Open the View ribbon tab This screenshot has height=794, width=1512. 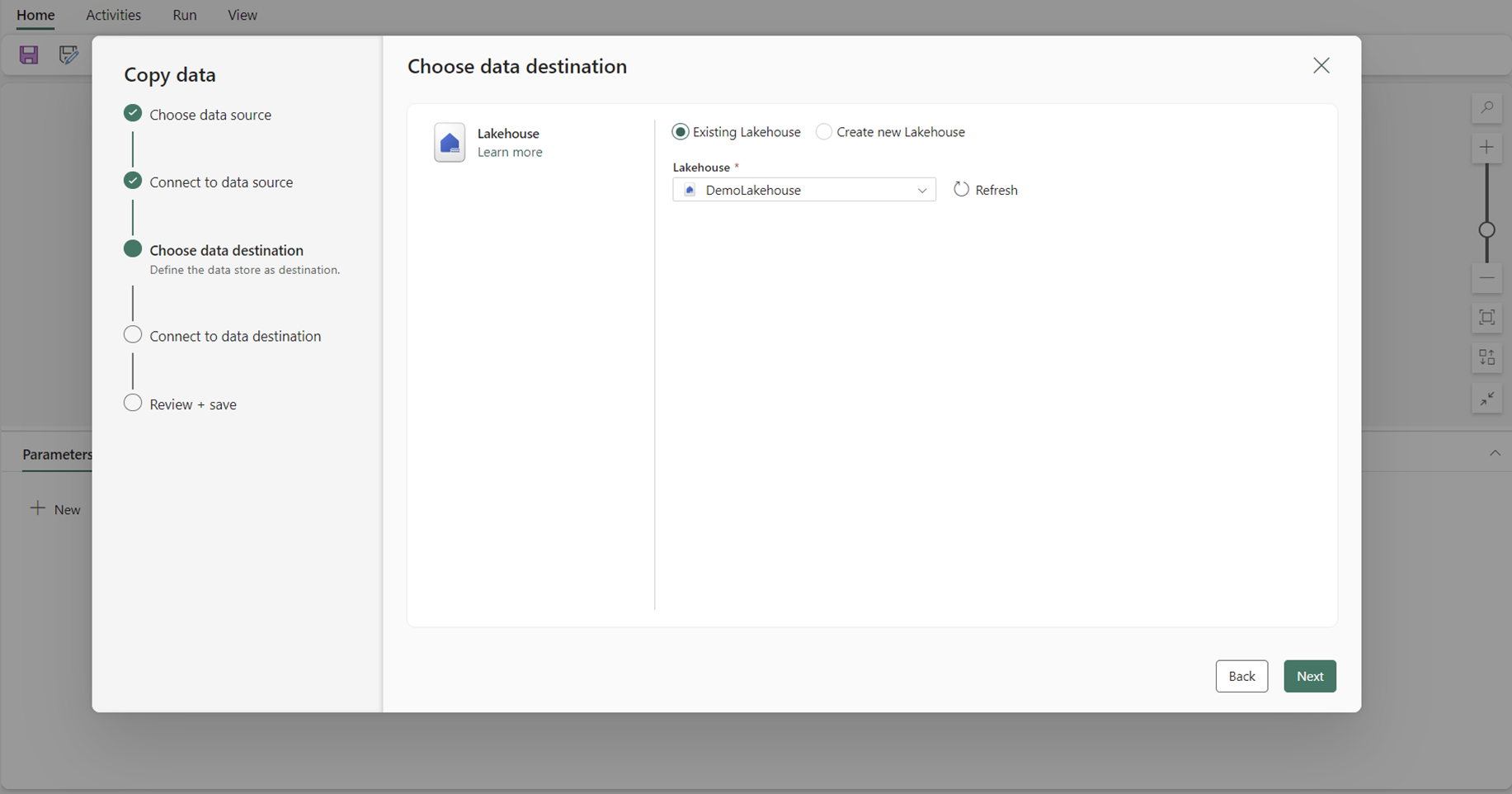(x=243, y=15)
